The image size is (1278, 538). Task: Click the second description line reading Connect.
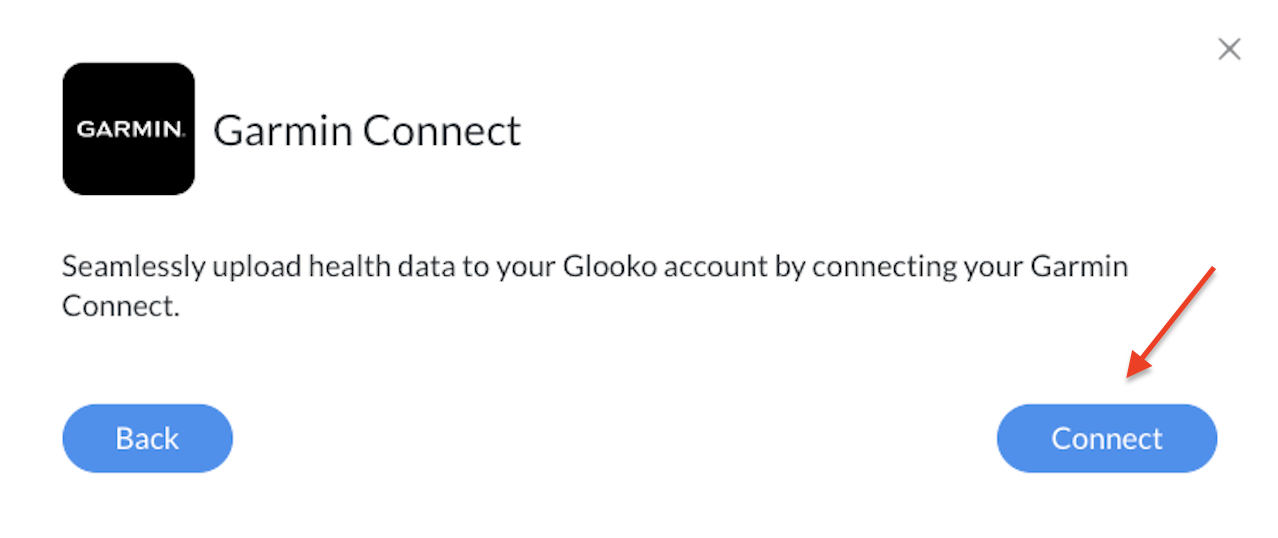121,306
